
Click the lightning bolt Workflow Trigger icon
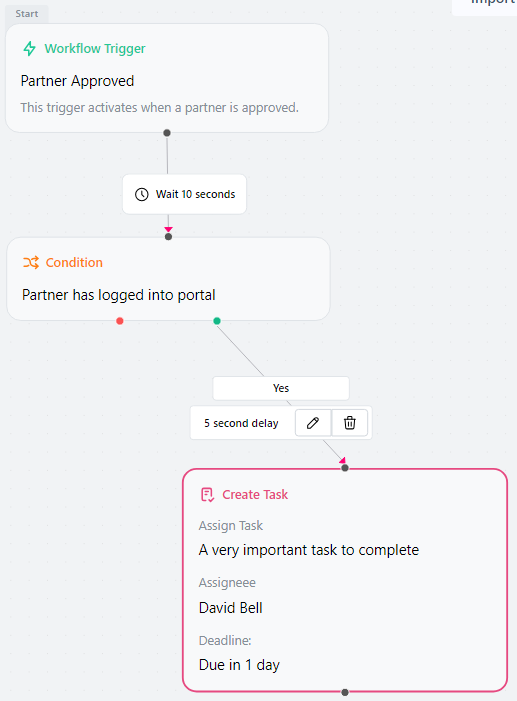point(30,48)
